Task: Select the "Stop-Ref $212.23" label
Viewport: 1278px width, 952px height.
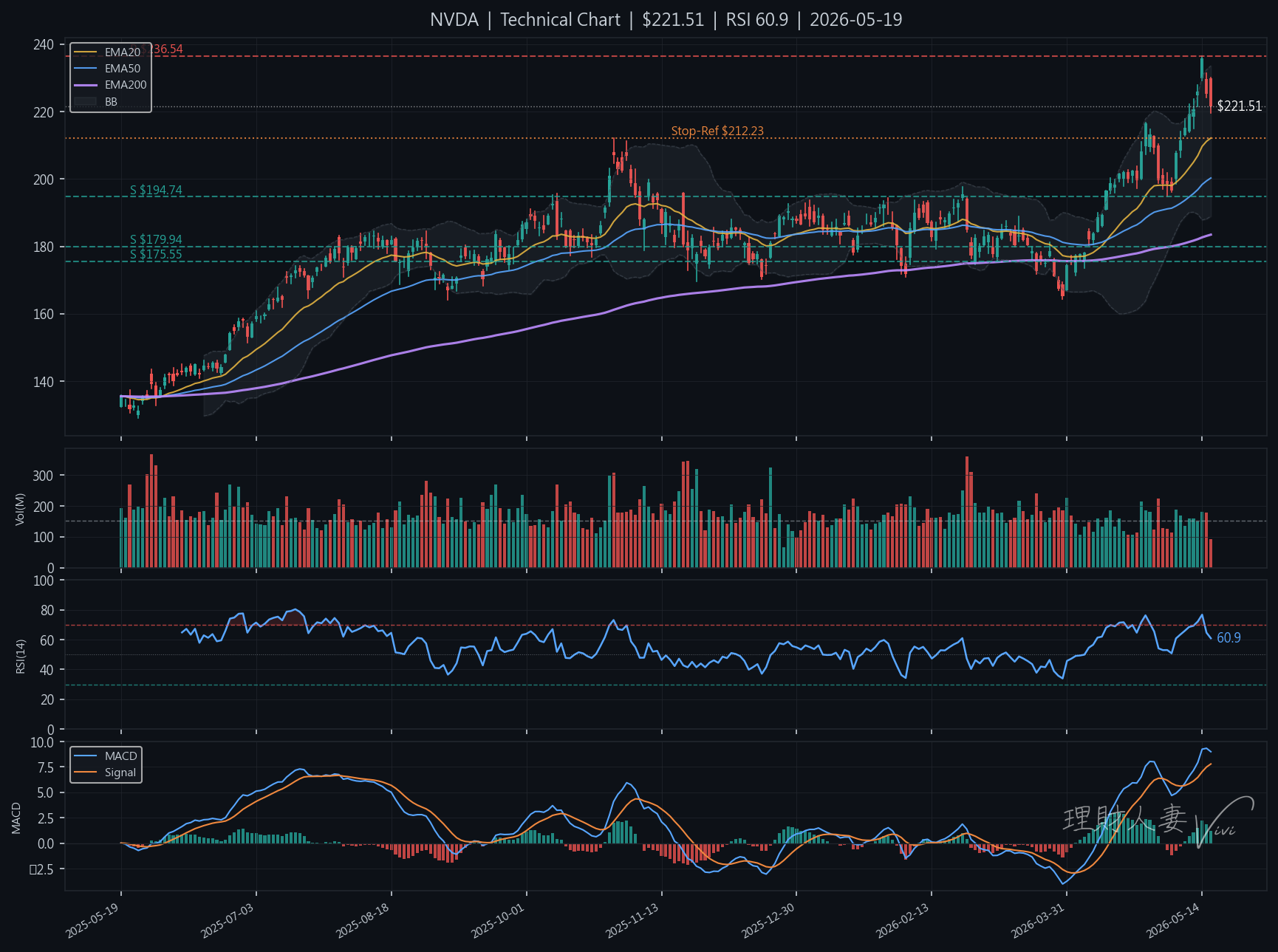Action: 717,131
